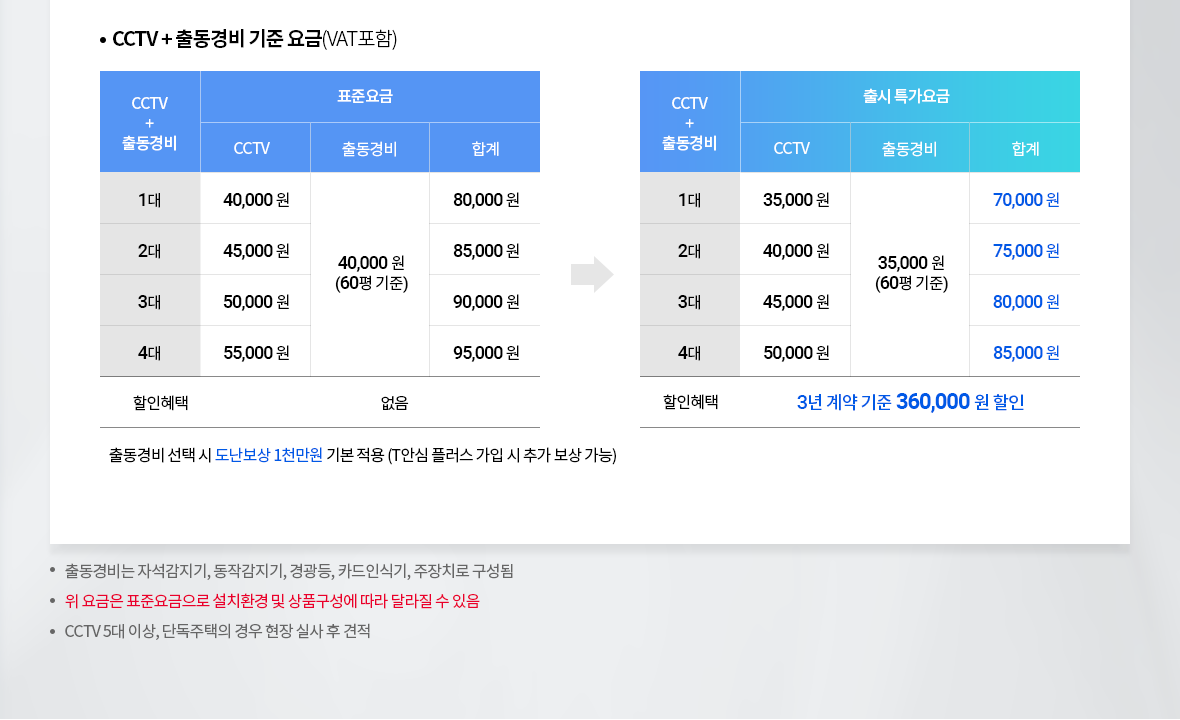
Task: Click the 출동경비는 자석감지기 composition note
Action: [x=289, y=571]
